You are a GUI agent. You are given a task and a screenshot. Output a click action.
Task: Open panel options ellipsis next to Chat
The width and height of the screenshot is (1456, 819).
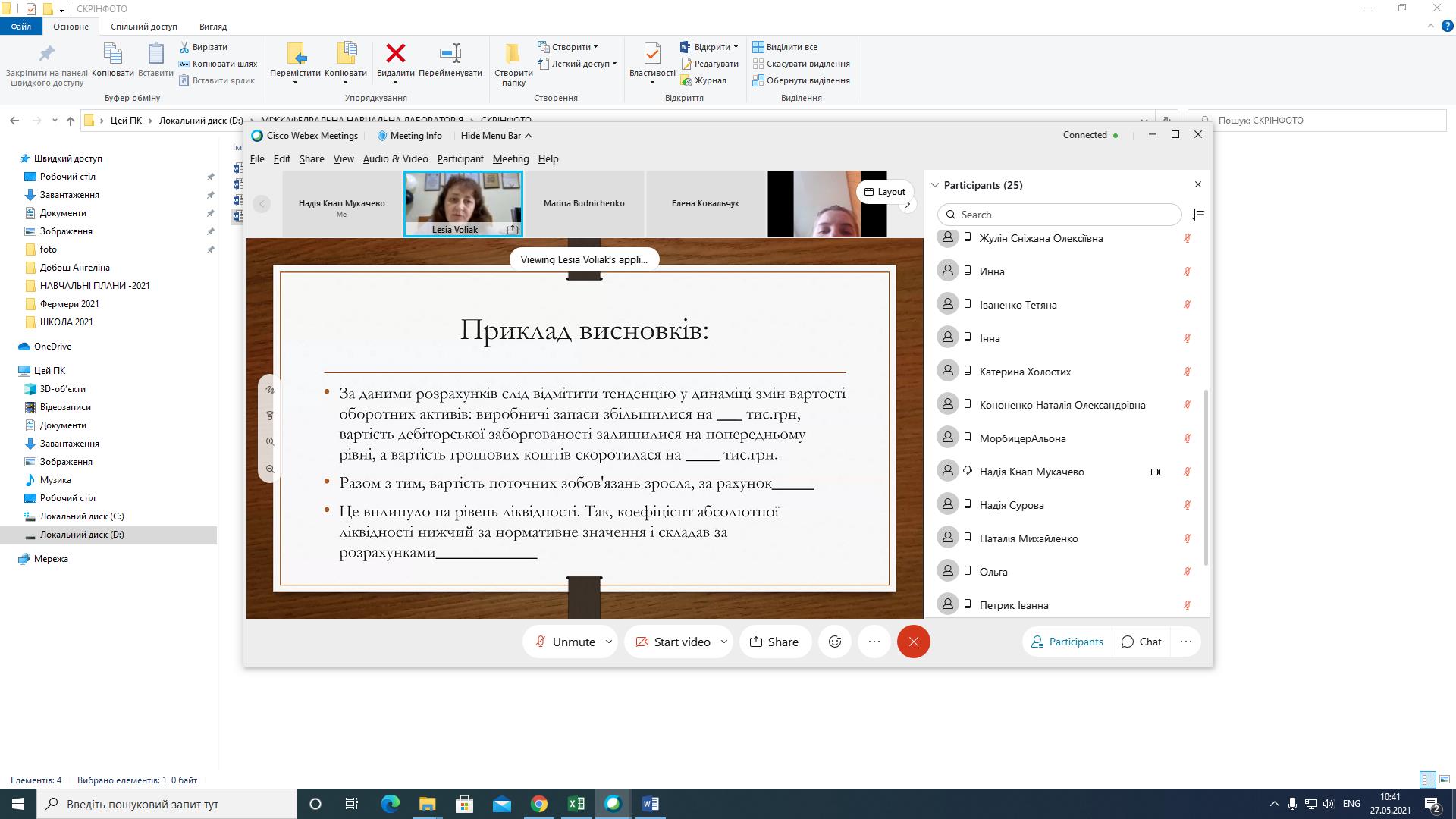(x=1186, y=642)
